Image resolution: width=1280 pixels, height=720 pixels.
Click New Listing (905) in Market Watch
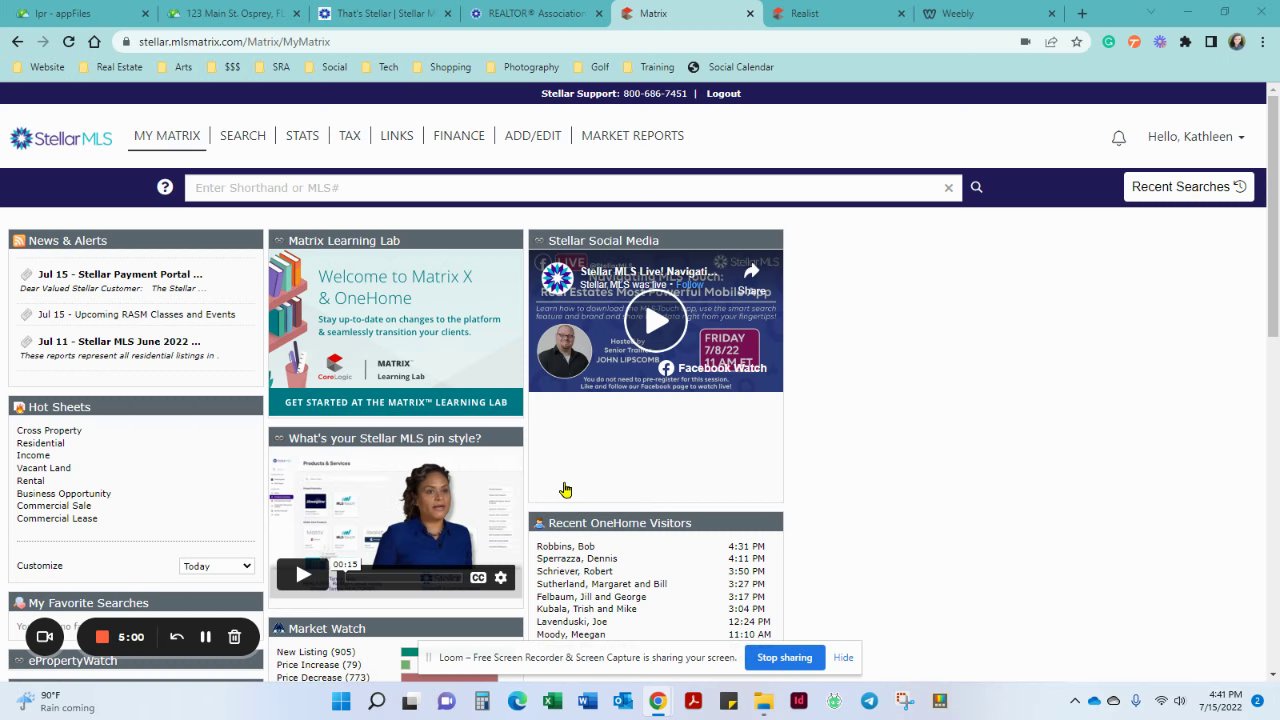[x=315, y=652]
